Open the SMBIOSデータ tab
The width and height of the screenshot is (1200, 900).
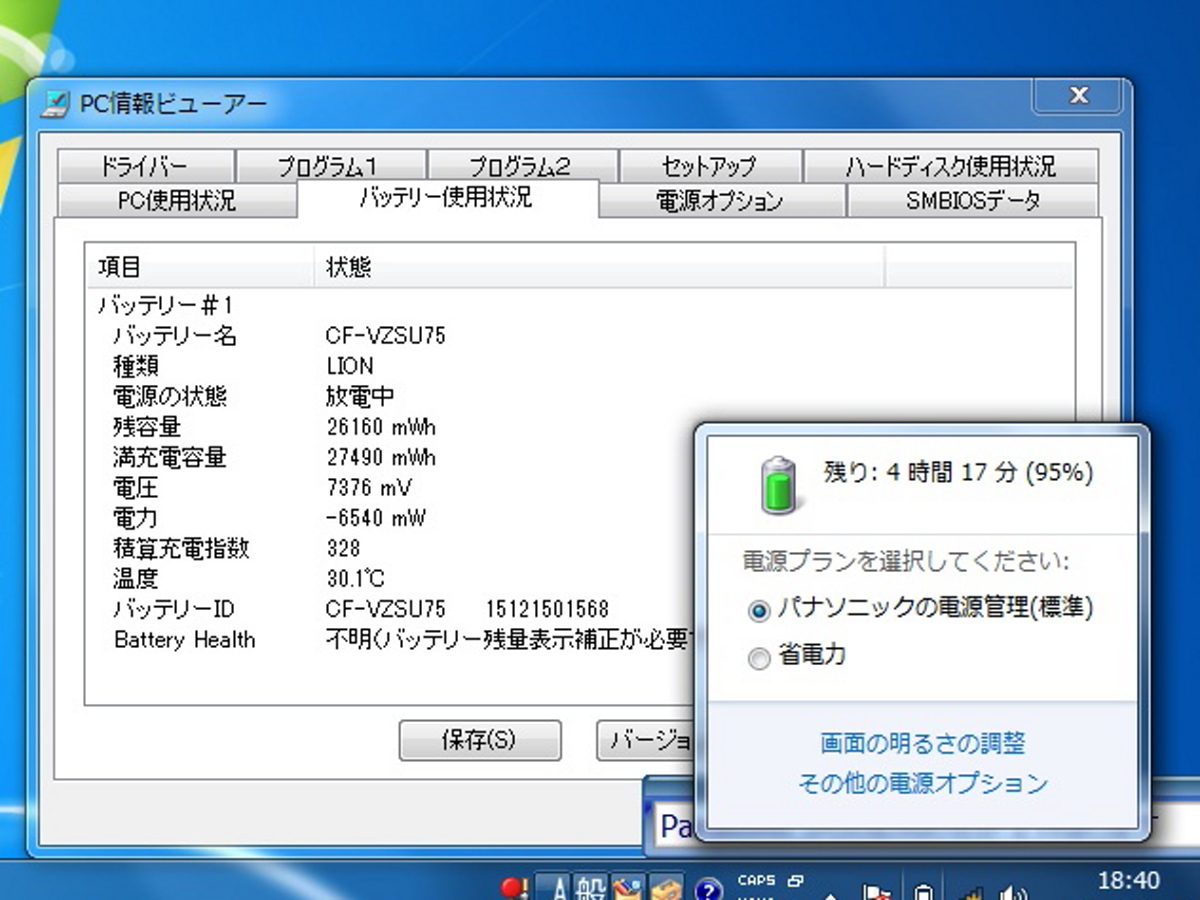point(972,200)
